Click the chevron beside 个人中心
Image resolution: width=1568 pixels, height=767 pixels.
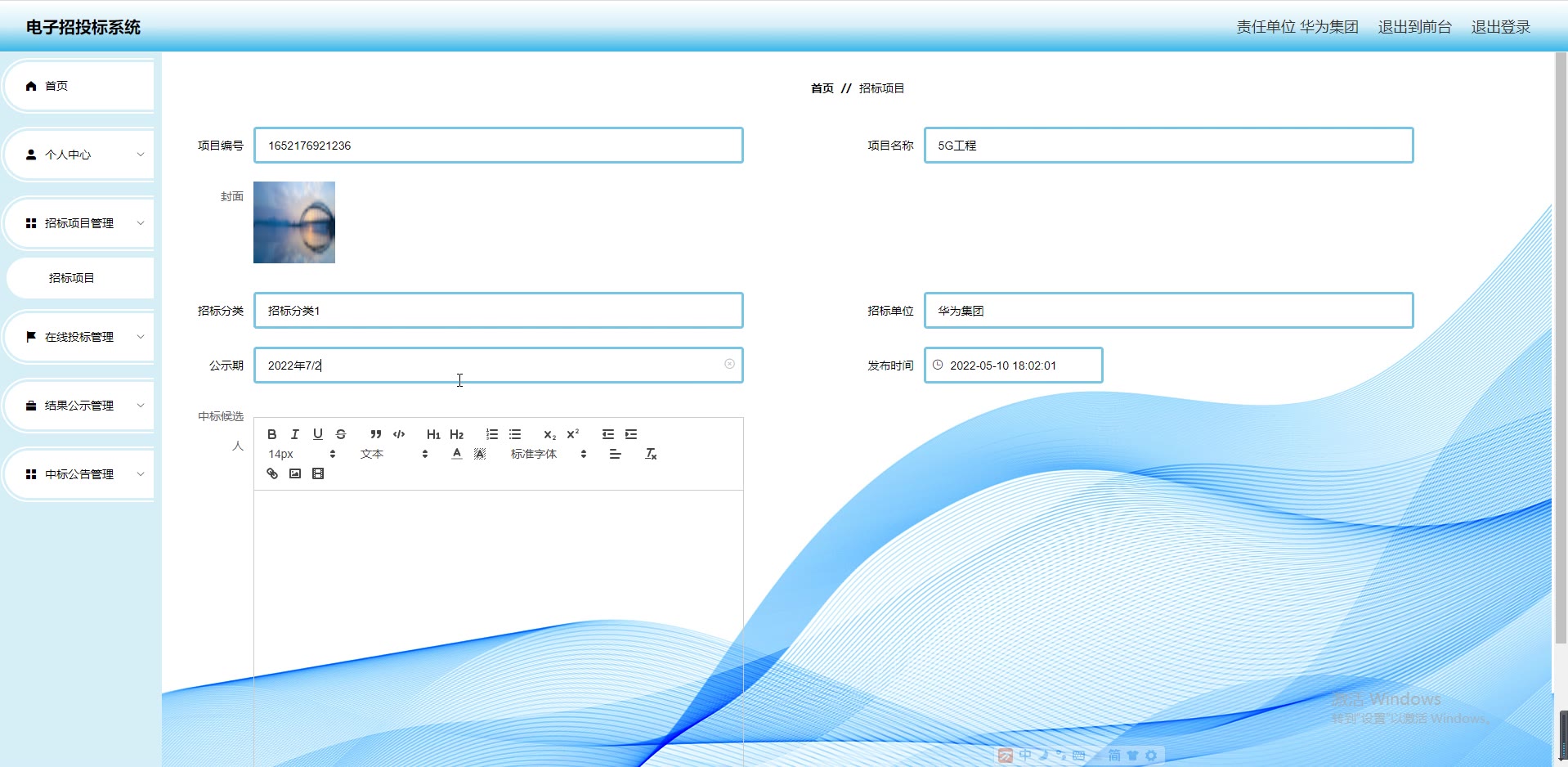pos(141,155)
